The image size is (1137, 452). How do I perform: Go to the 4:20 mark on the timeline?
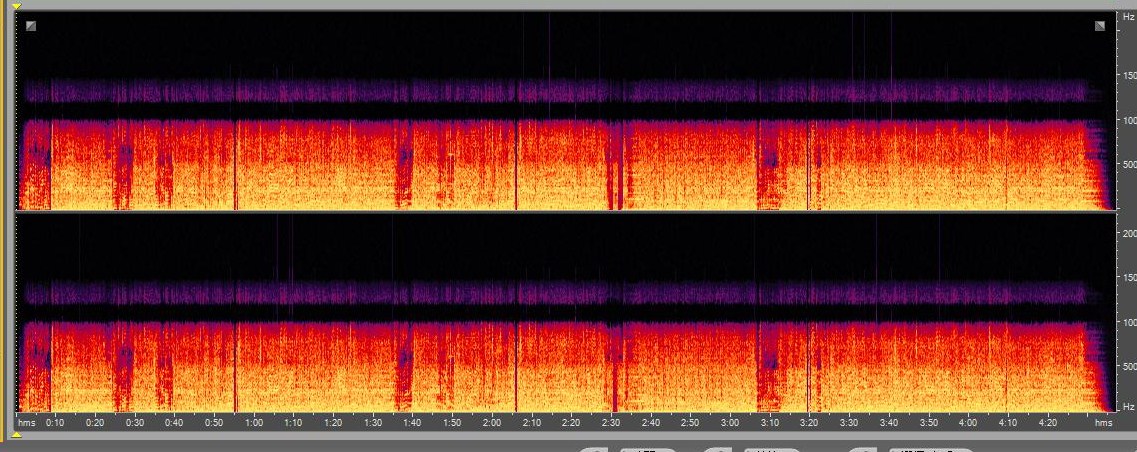coord(1047,423)
